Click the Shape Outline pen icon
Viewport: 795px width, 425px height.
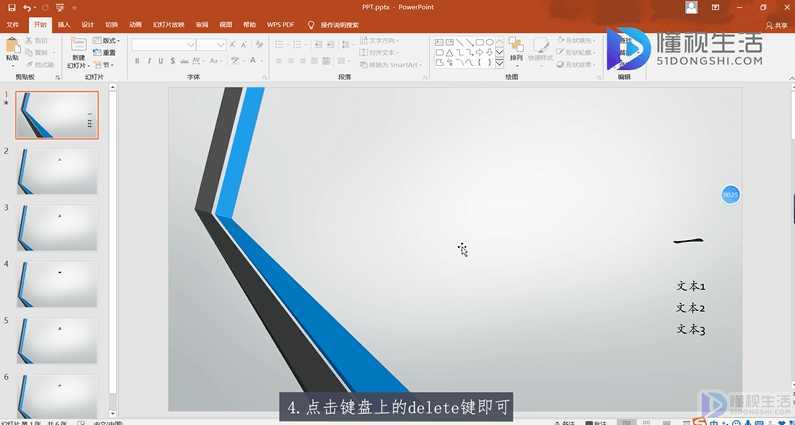[561, 52]
